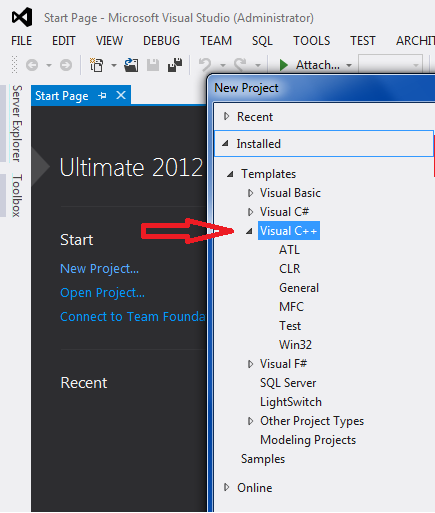
Task: Click the Navigate Backward arrow icon
Action: tap(32, 65)
